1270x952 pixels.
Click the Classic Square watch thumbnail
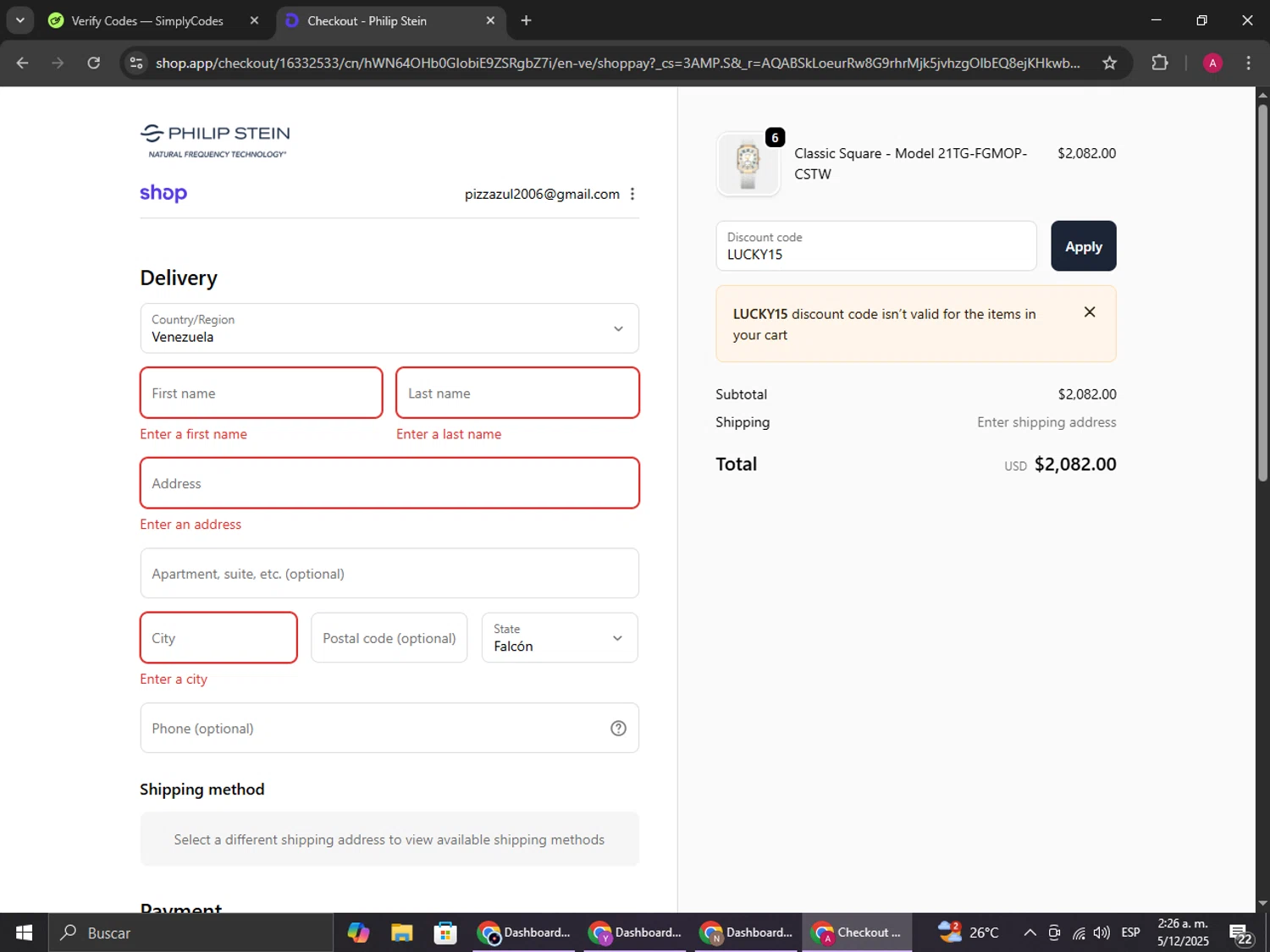coord(748,163)
